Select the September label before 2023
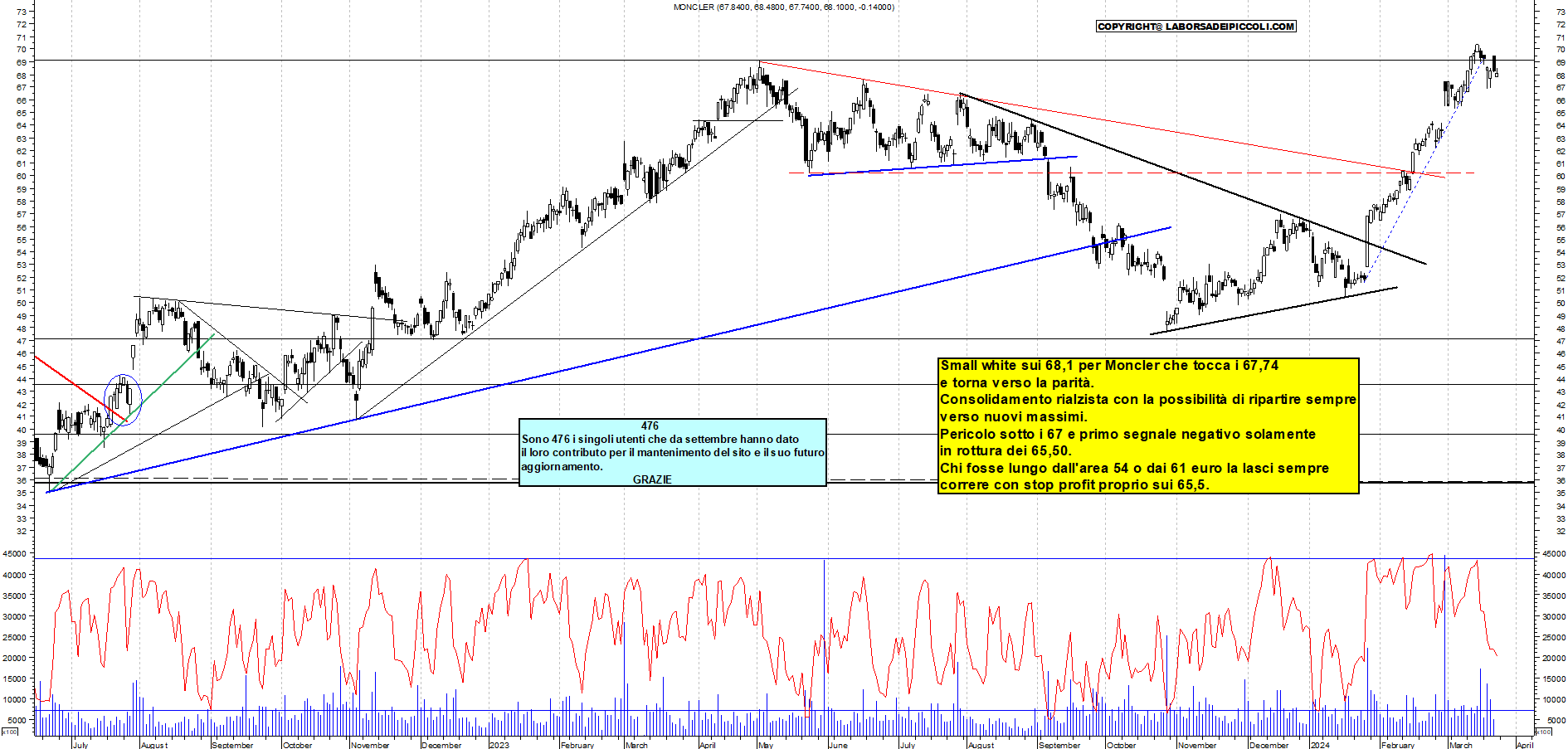 coord(232,745)
